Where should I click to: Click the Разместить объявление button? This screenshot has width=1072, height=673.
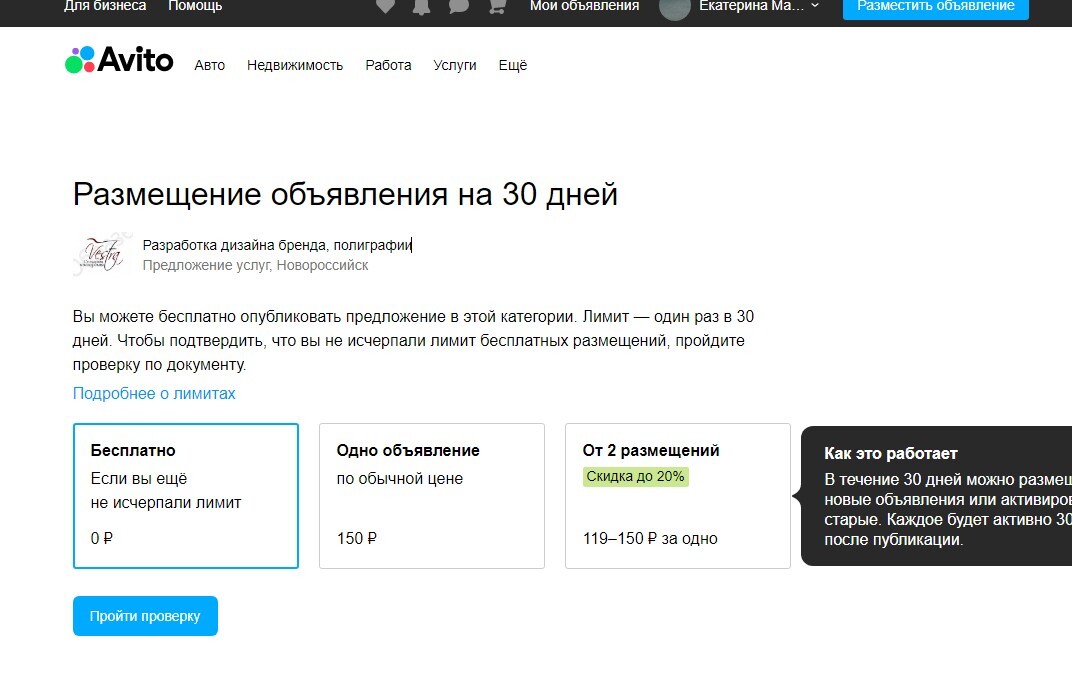click(935, 8)
